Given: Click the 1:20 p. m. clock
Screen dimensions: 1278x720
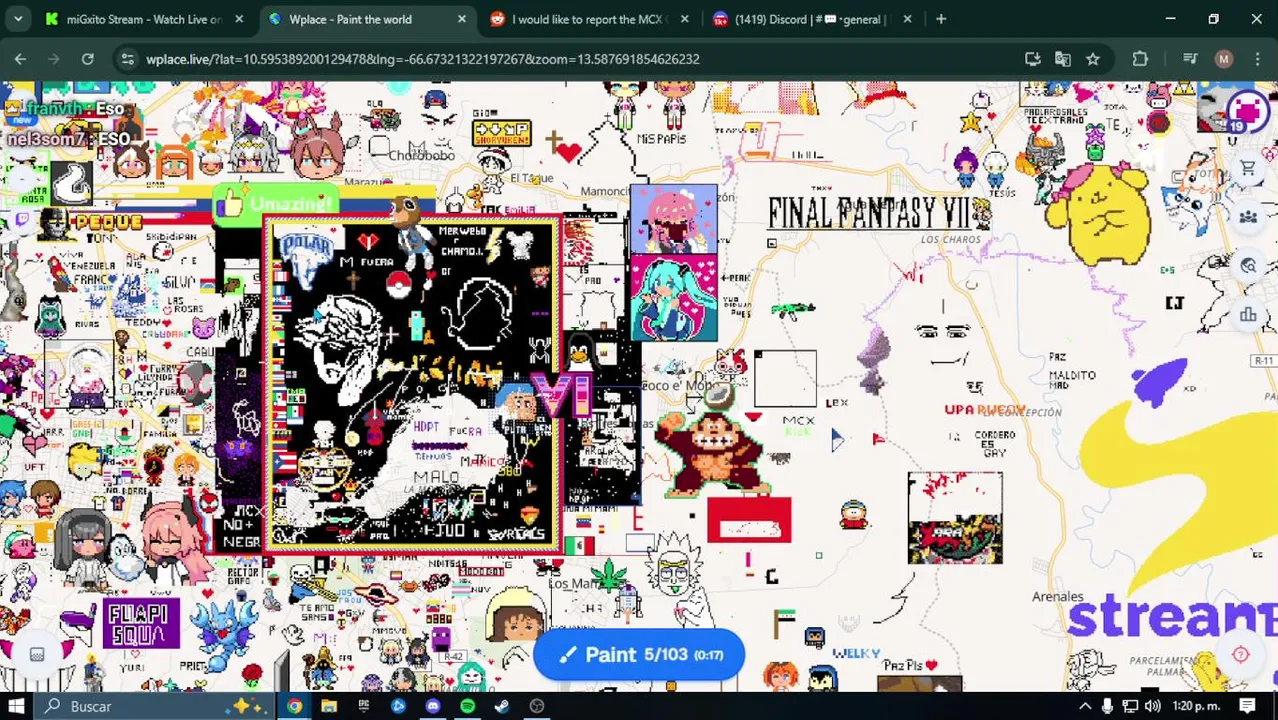Looking at the screenshot, I should click(1195, 707).
